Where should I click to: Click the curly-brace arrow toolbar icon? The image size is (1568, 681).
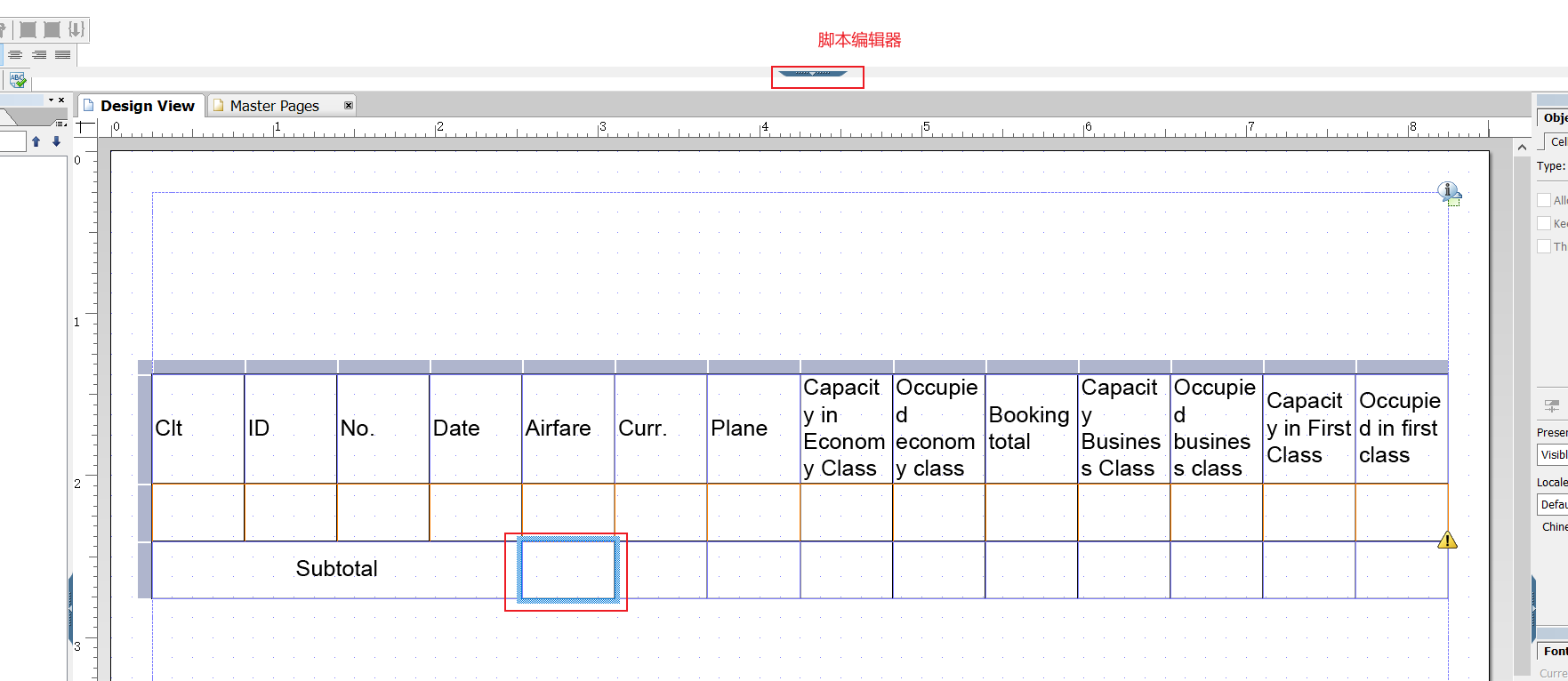pos(76,29)
